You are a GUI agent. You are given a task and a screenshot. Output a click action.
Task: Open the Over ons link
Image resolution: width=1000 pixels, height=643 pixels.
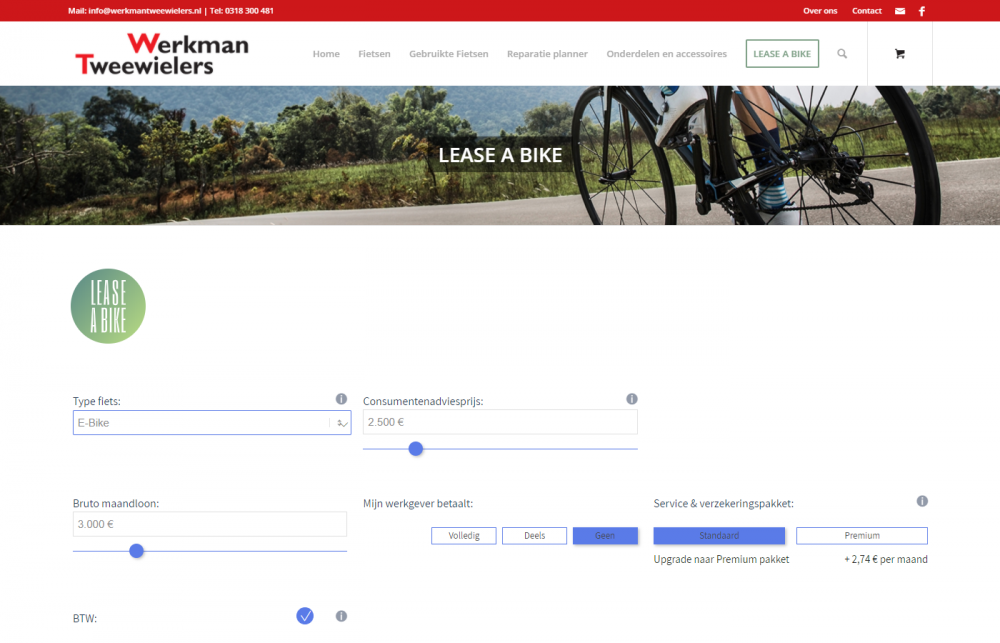pyautogui.click(x=820, y=11)
